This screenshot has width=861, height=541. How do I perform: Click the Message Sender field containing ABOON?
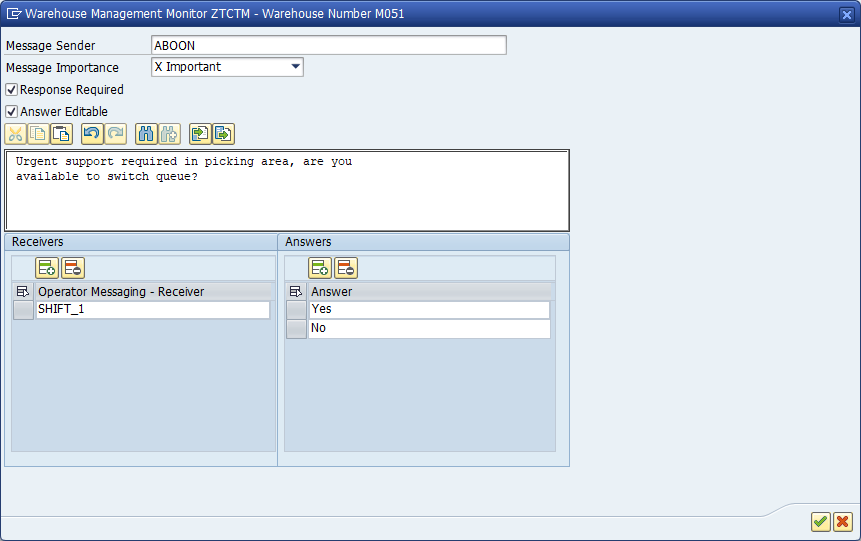(328, 46)
